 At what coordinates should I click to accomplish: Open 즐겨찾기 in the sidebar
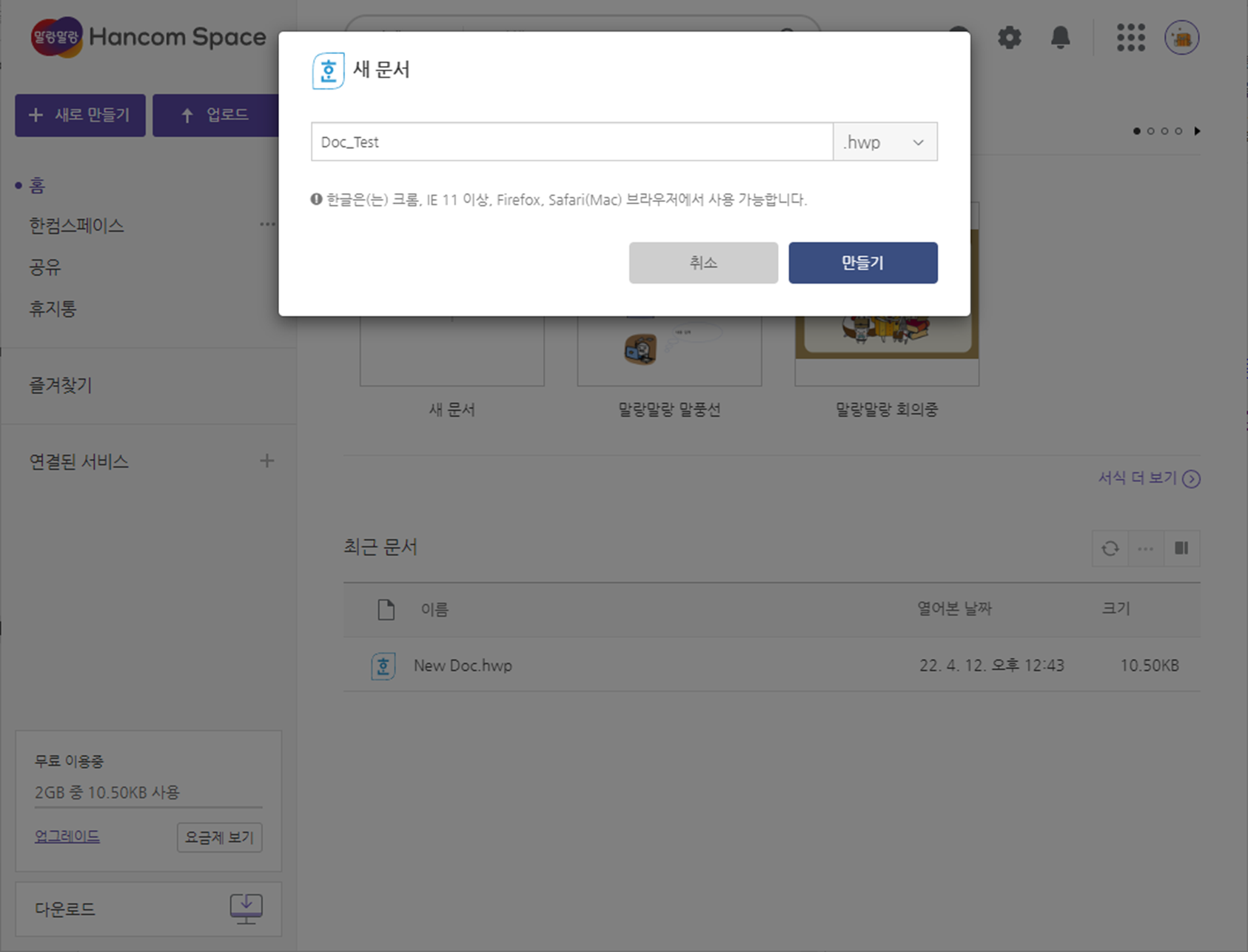point(61,386)
